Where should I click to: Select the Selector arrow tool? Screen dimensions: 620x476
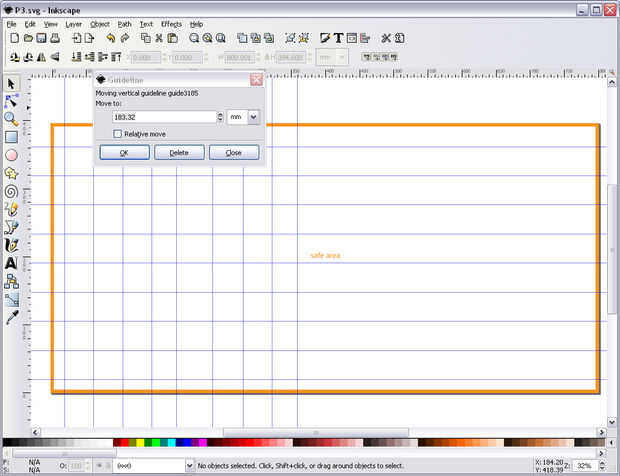[x=11, y=84]
